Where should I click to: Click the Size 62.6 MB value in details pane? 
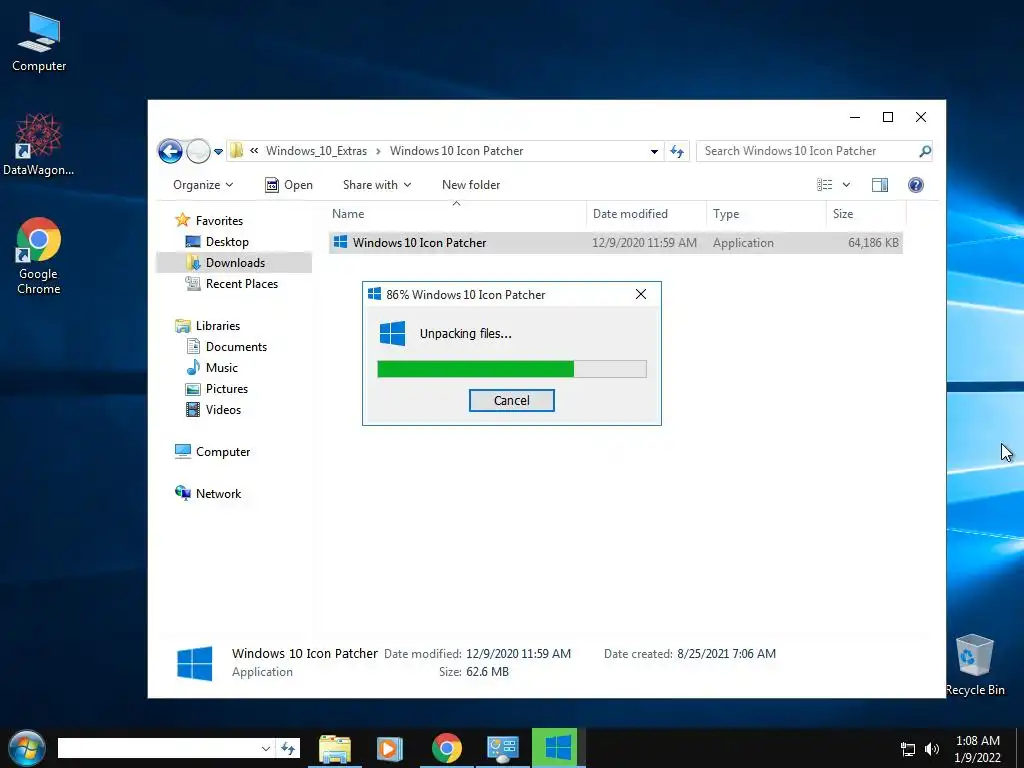pyautogui.click(x=487, y=671)
